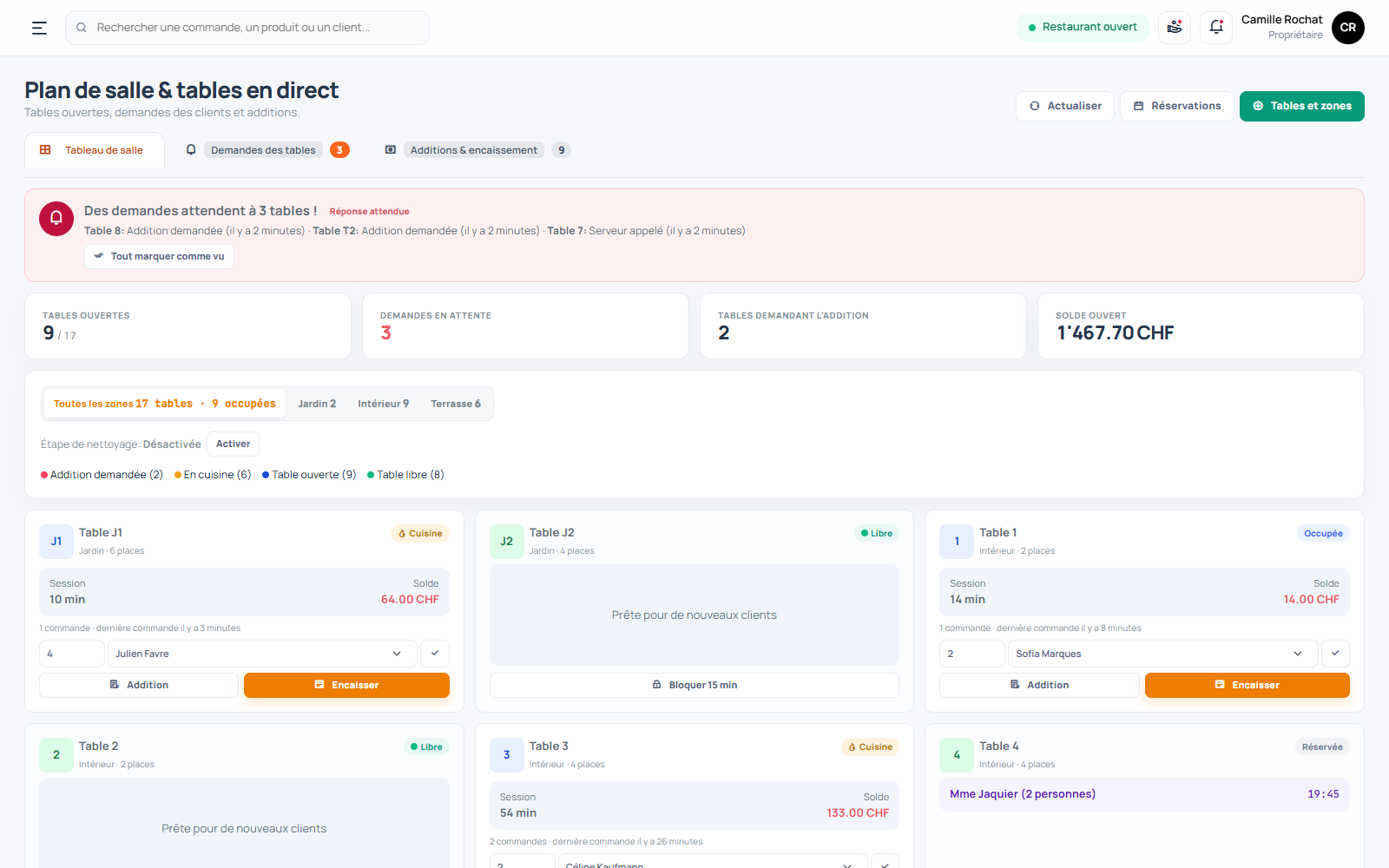Filter tables by Jardin zone
Image resolution: width=1389 pixels, height=868 pixels.
[x=317, y=404]
